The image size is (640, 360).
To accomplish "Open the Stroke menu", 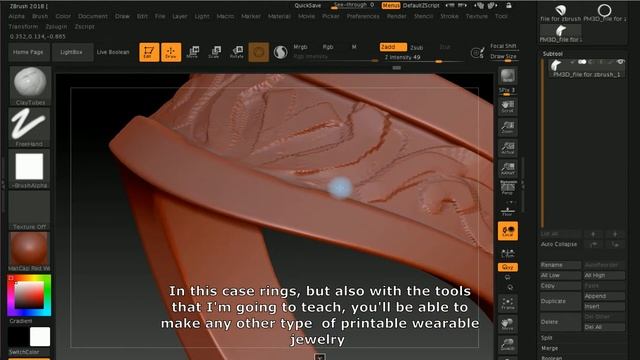I will [449, 16].
